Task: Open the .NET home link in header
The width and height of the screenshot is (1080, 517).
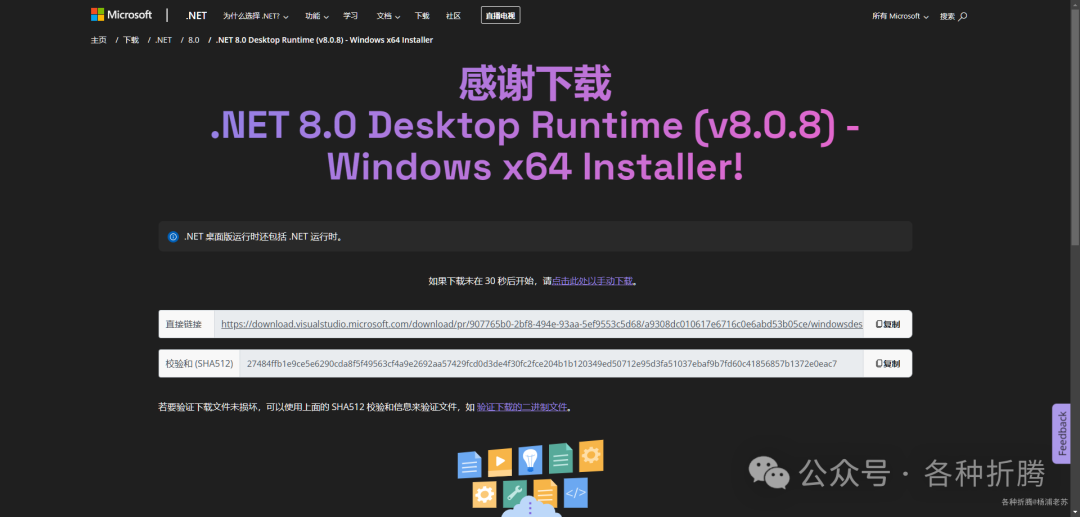Action: tap(196, 16)
